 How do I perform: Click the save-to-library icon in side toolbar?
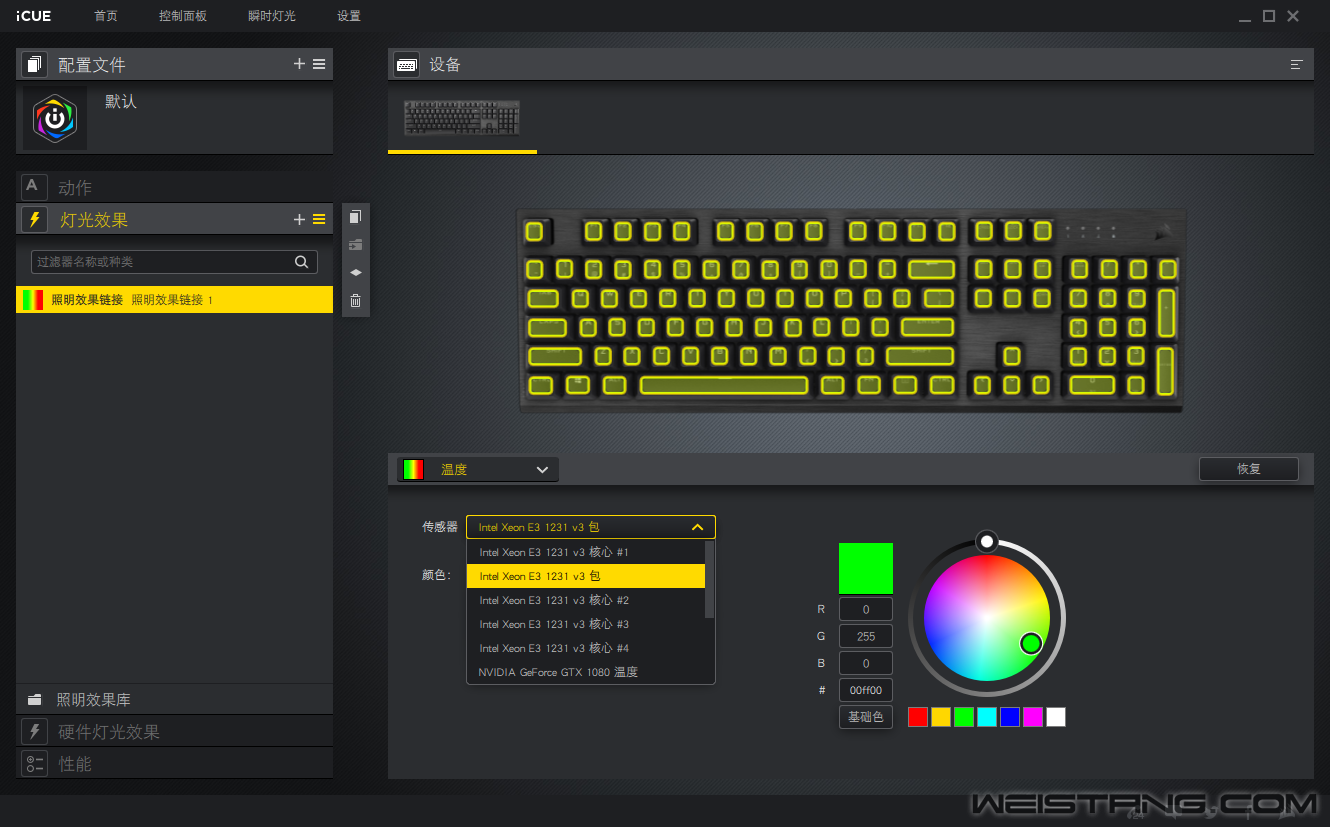coord(355,245)
